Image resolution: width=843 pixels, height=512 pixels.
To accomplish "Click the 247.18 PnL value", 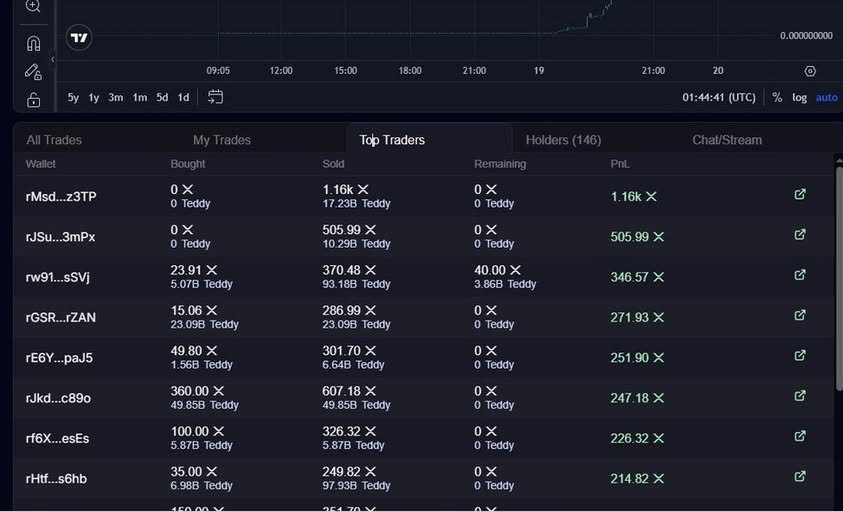I will (637, 399).
